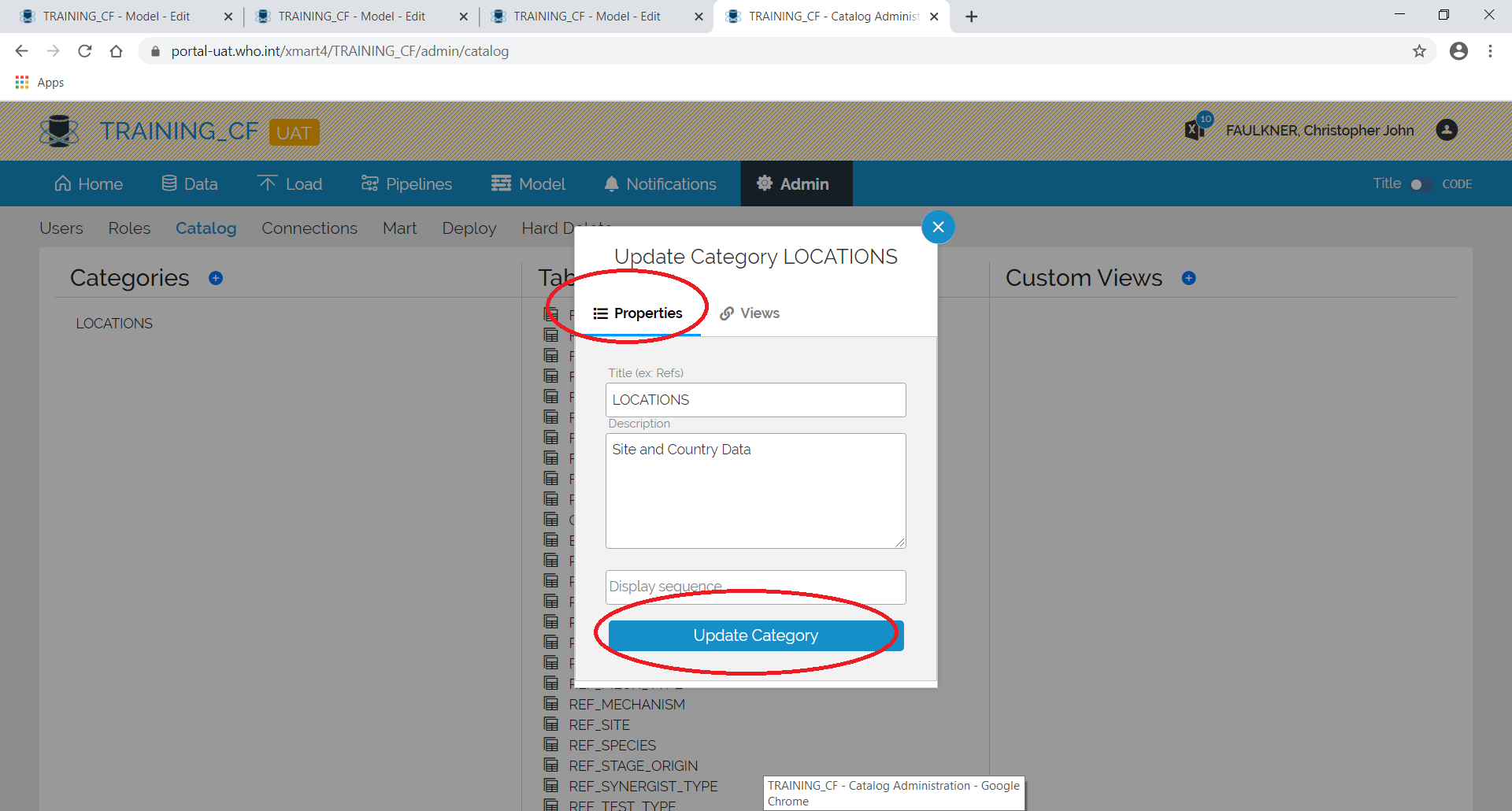Go to Mart admin section
The width and height of the screenshot is (1512, 811).
(400, 228)
